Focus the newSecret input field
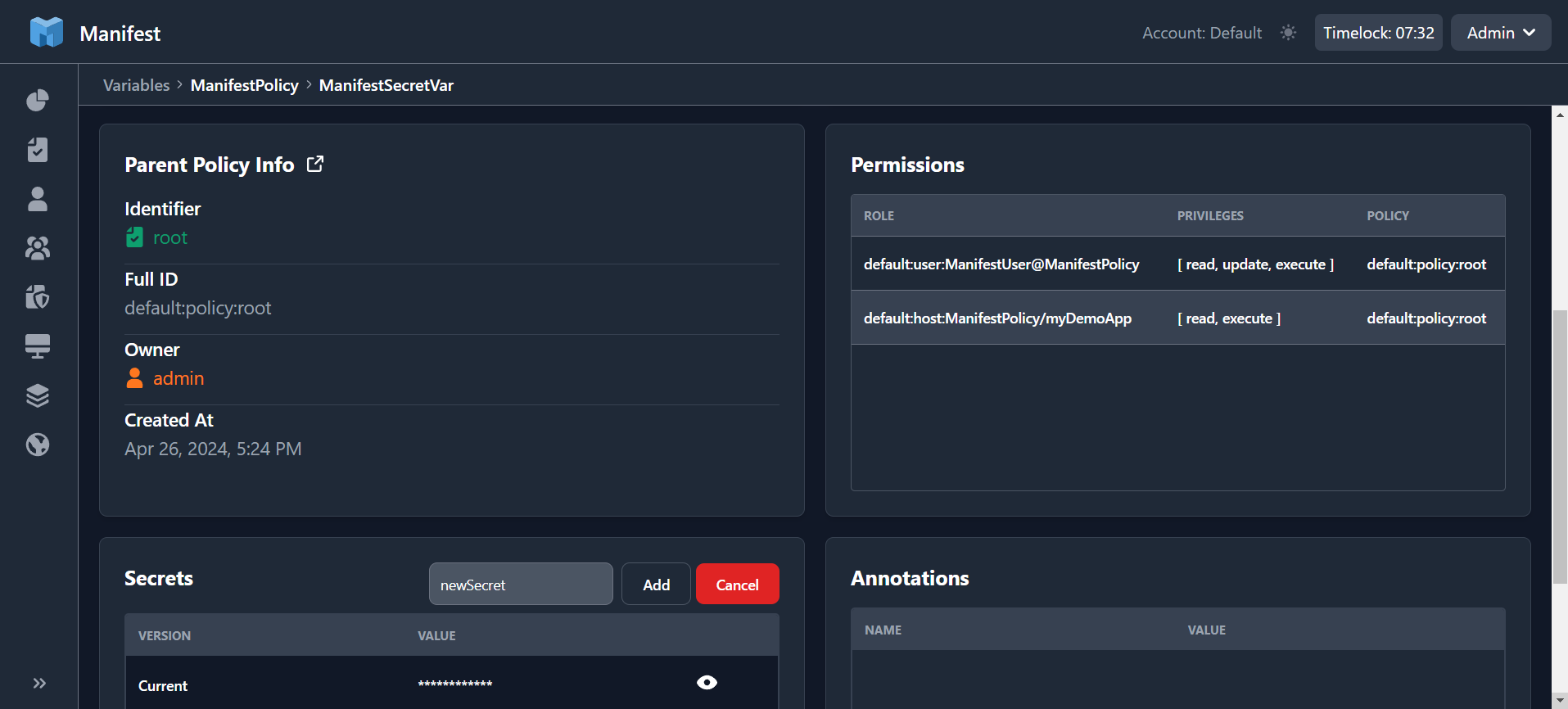Screen dimensions: 1568x709 pos(521,584)
